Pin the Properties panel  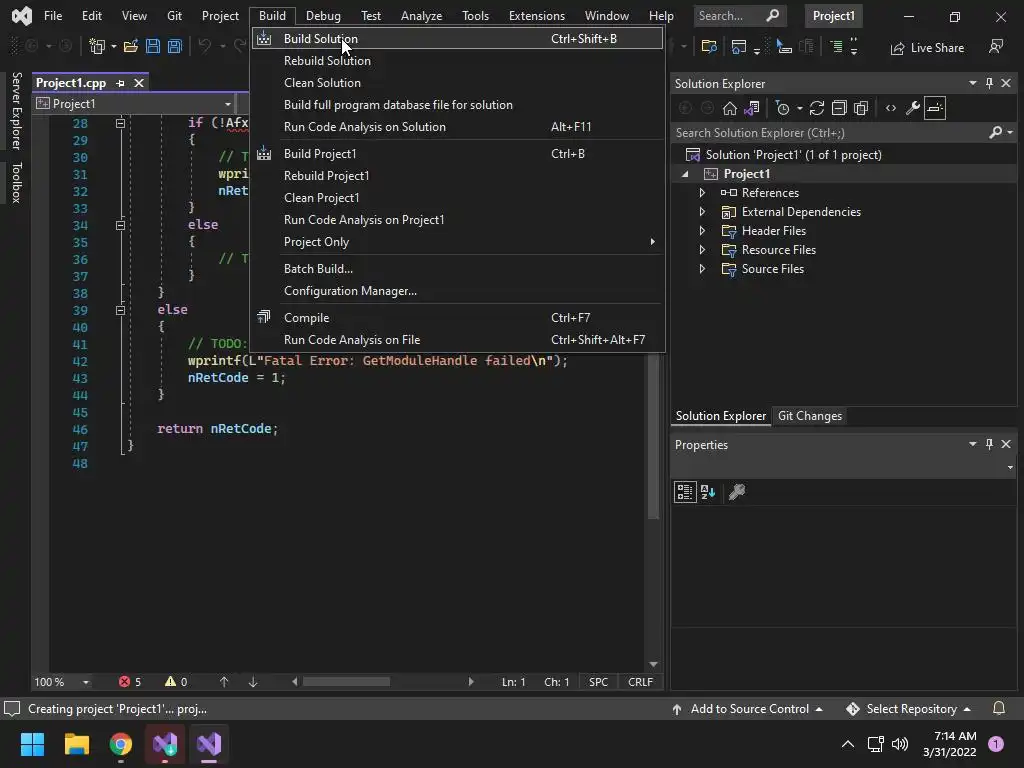(989, 444)
